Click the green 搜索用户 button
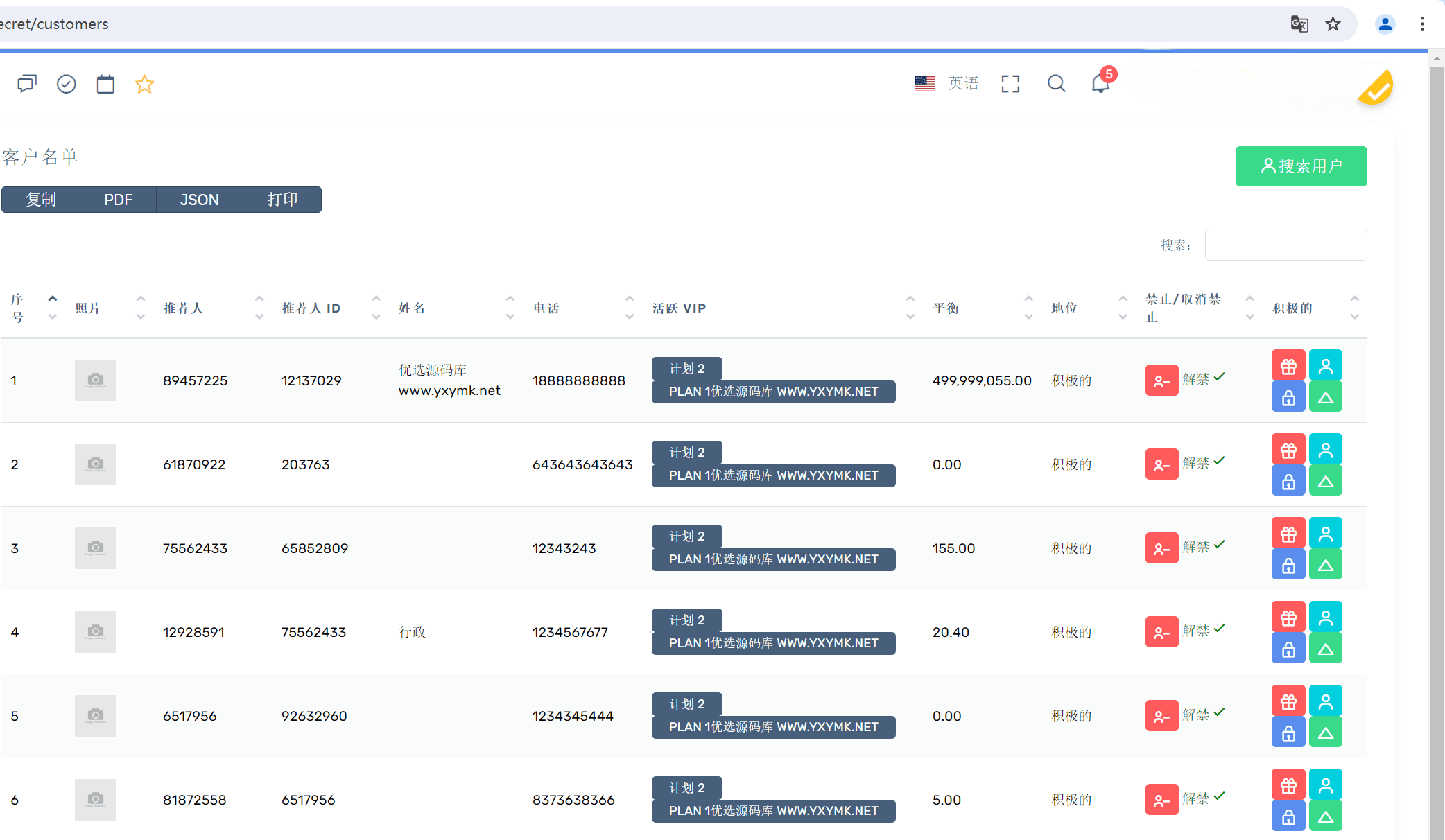 pyautogui.click(x=1301, y=166)
